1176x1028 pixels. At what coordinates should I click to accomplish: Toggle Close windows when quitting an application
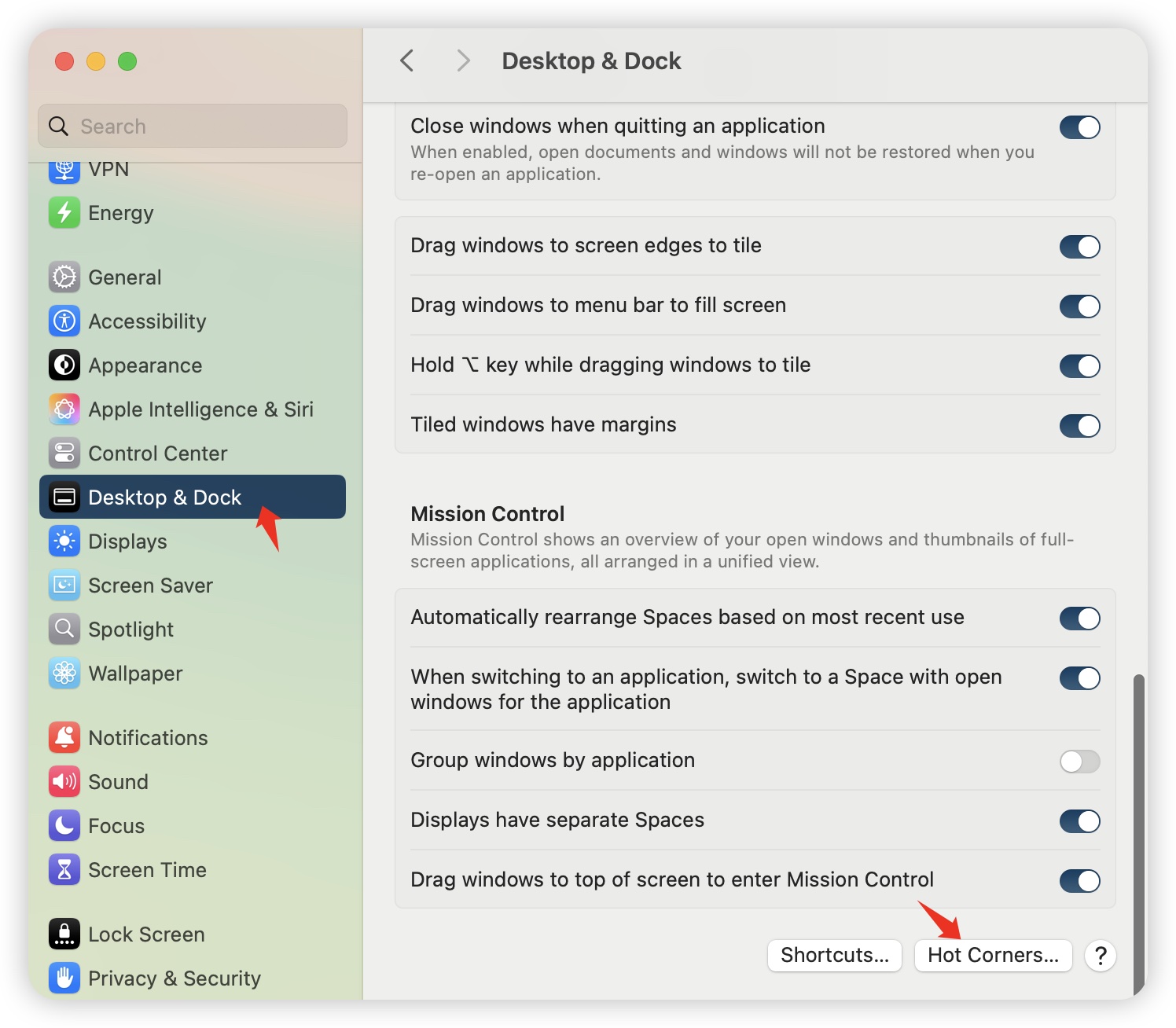coord(1080,127)
